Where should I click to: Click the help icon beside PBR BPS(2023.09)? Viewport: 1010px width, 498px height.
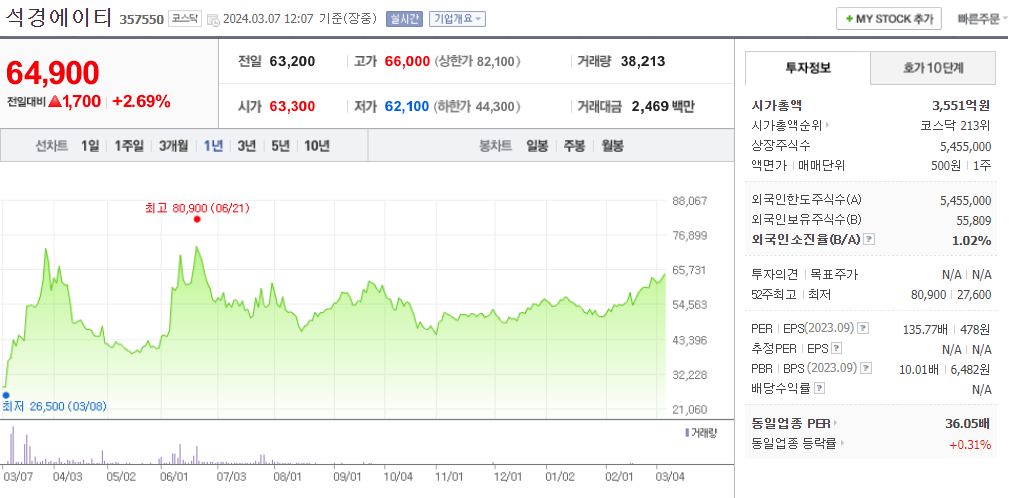pos(866,369)
